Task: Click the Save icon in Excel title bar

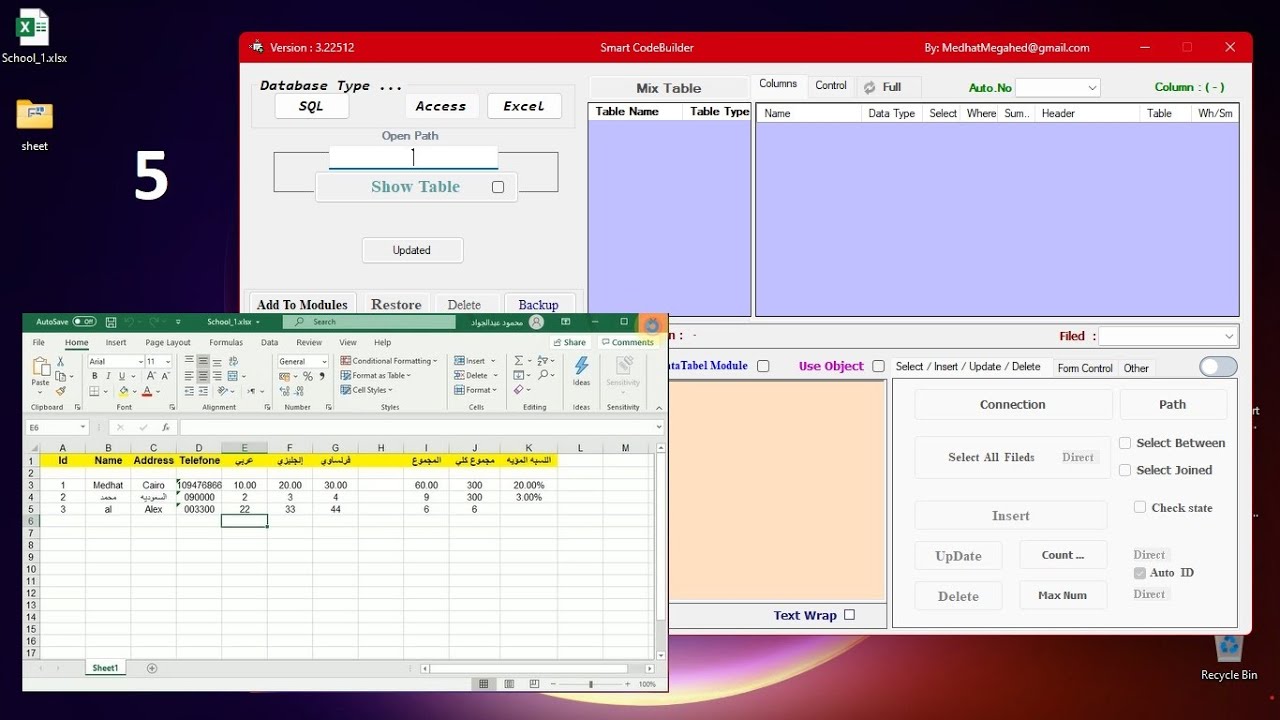Action: coord(111,322)
